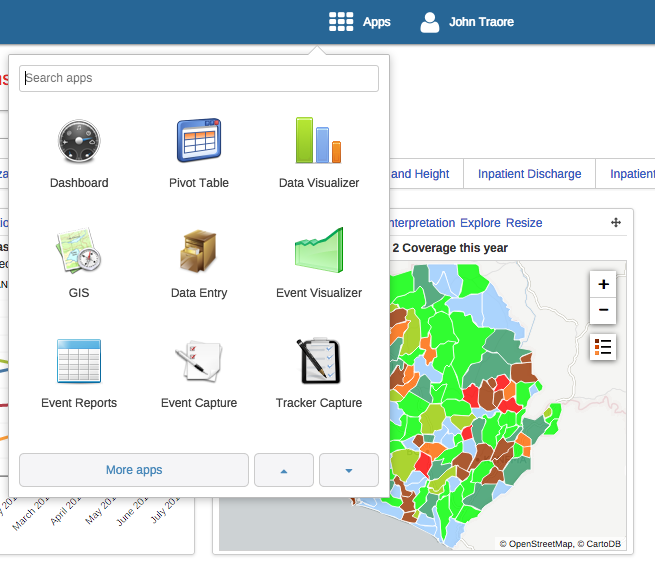Open the Data Entry app
The width and height of the screenshot is (655, 566).
pos(199,252)
